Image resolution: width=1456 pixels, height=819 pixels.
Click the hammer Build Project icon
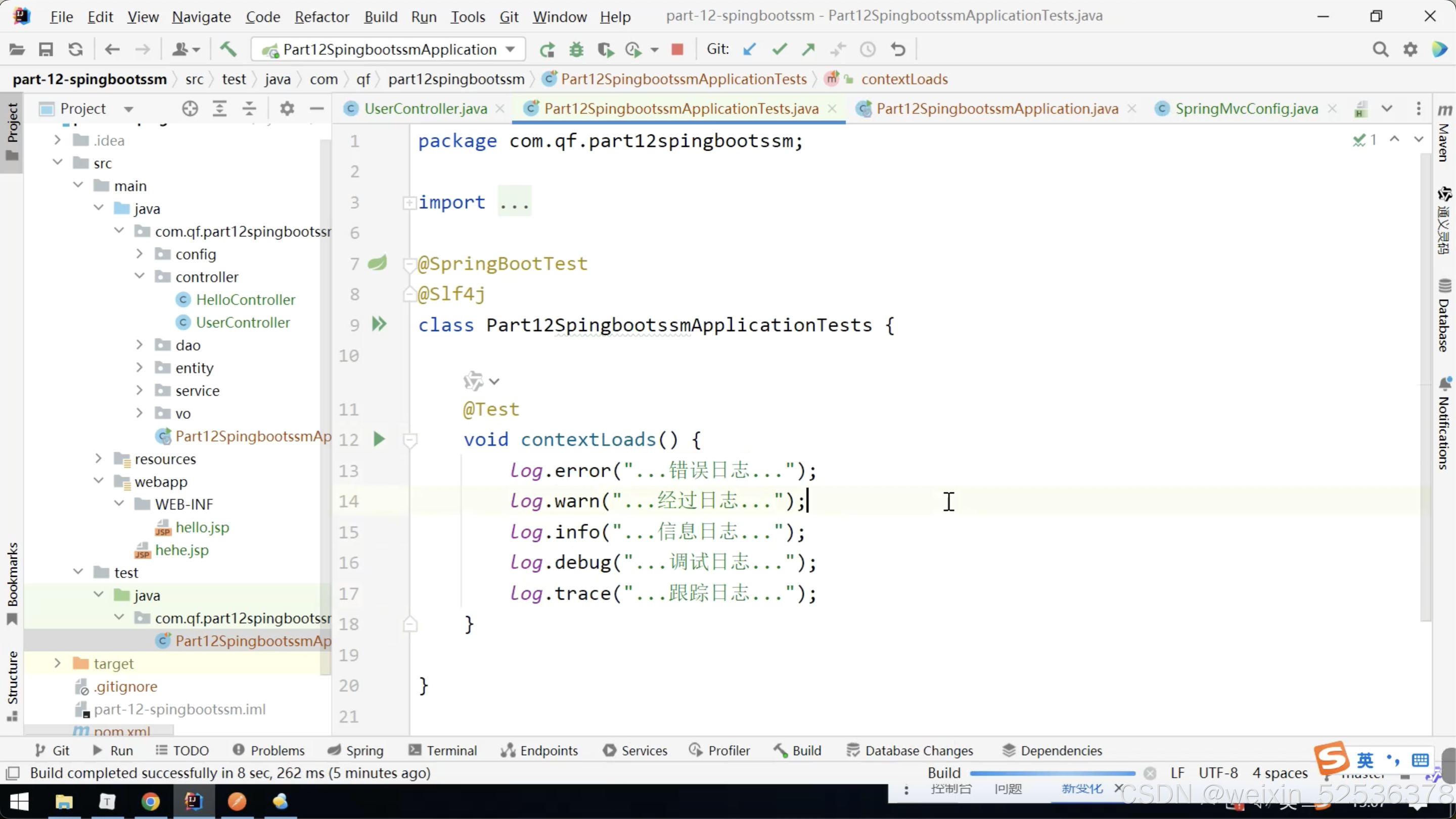[228, 50]
